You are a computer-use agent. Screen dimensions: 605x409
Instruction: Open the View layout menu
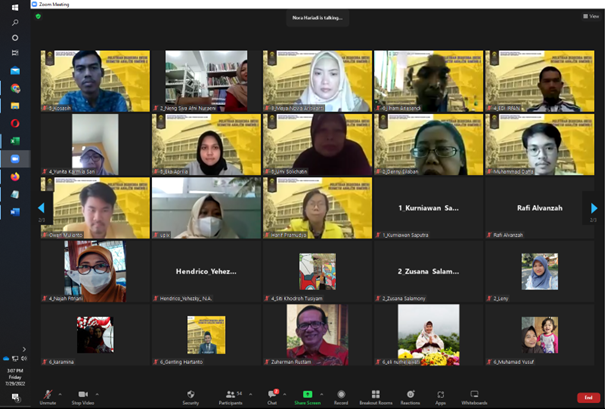pyautogui.click(x=592, y=17)
